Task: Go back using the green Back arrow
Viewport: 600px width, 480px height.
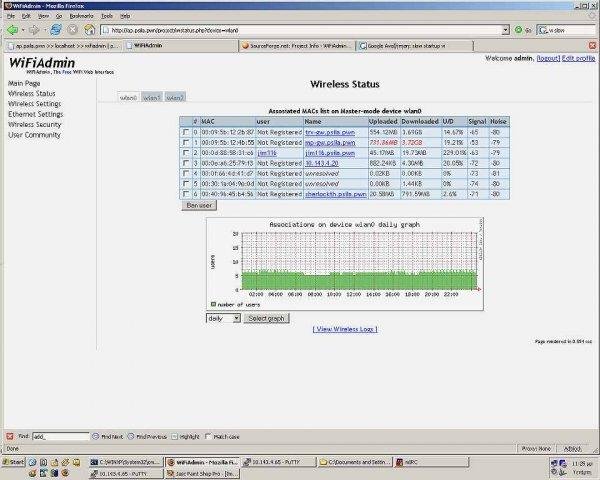Action: pos(12,29)
